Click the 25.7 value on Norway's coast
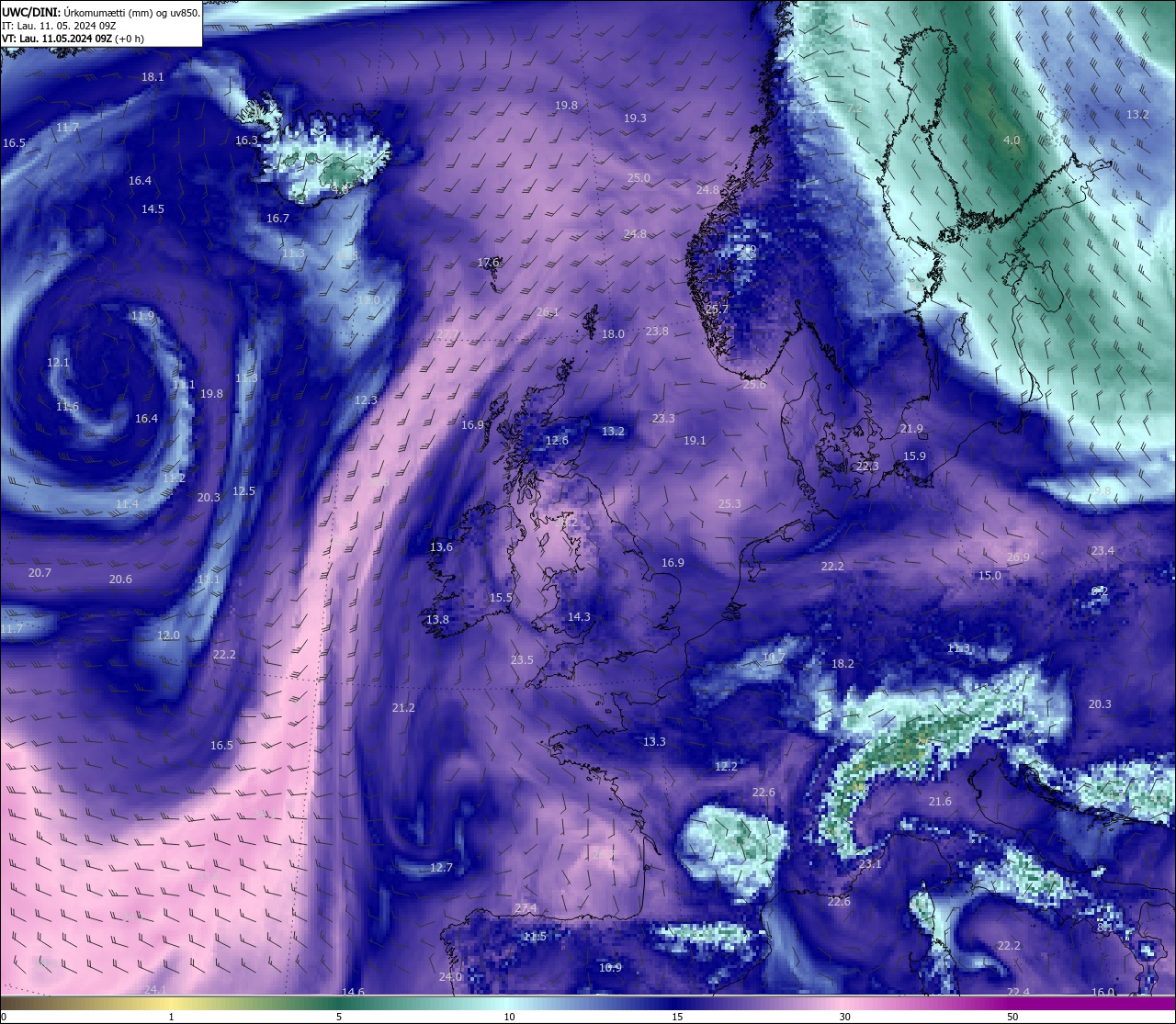 click(x=717, y=309)
